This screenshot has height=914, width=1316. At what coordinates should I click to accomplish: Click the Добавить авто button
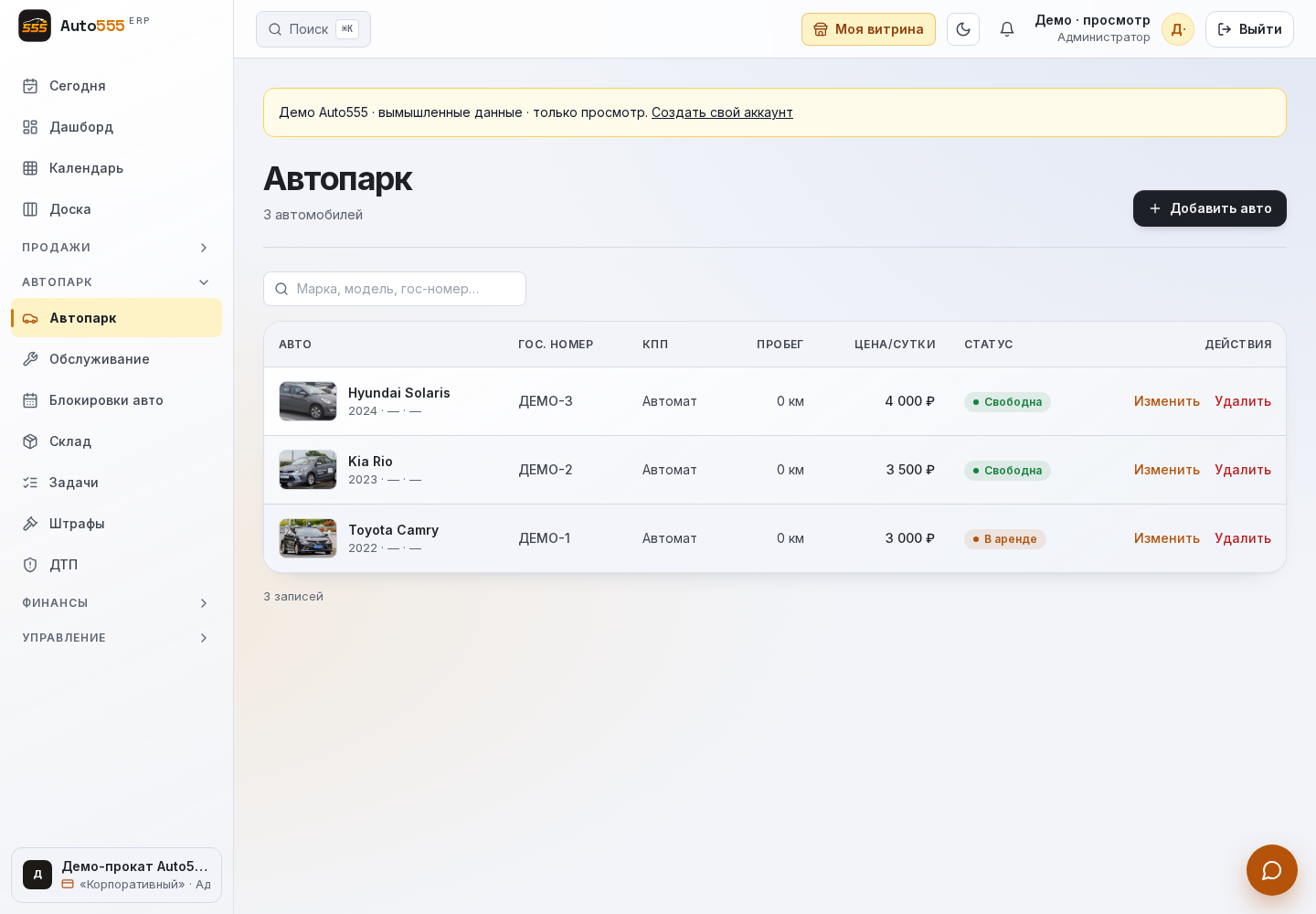coord(1210,208)
